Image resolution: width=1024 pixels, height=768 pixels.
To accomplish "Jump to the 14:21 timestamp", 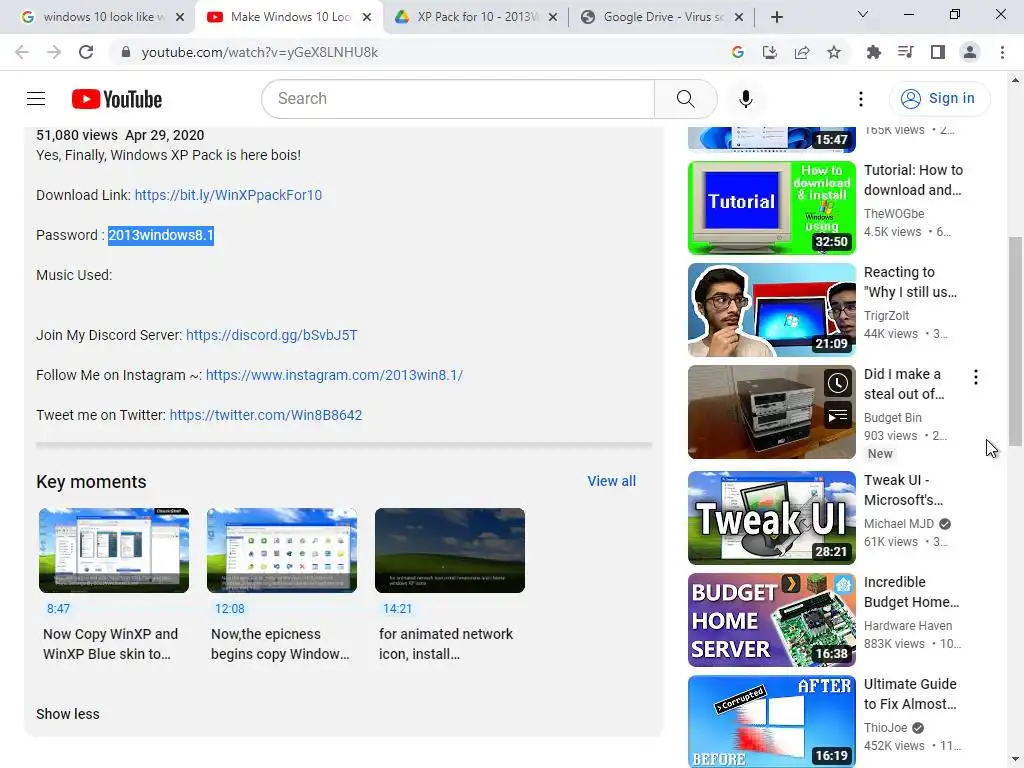I will click(x=397, y=609).
